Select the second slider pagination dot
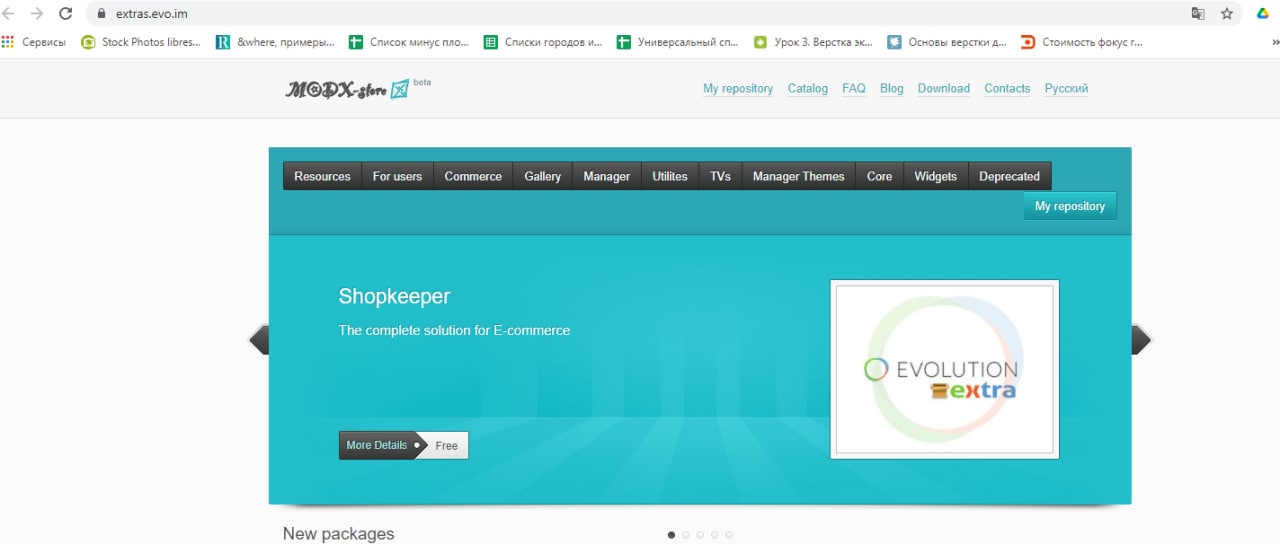The height and width of the screenshot is (544, 1280). point(686,535)
